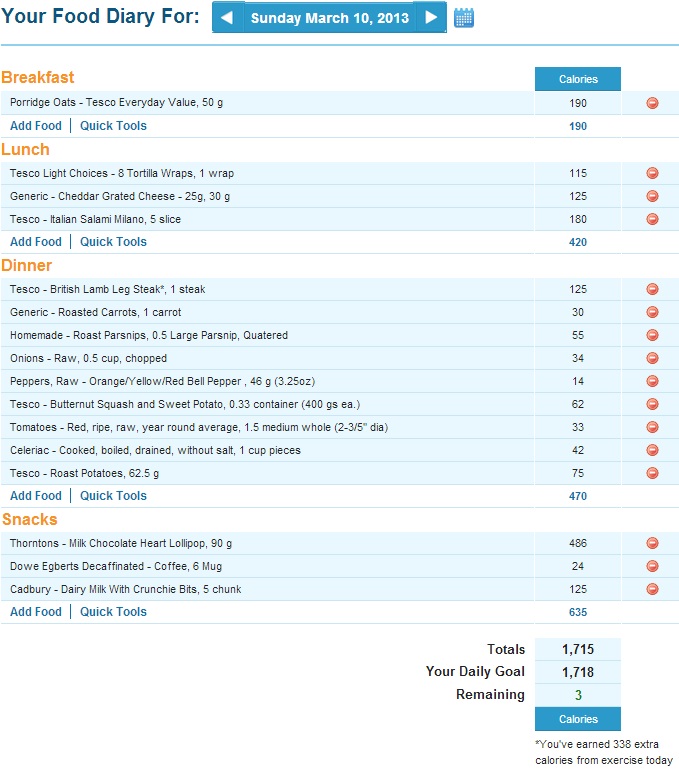
Task: Open the calendar date picker icon
Action: point(464,18)
